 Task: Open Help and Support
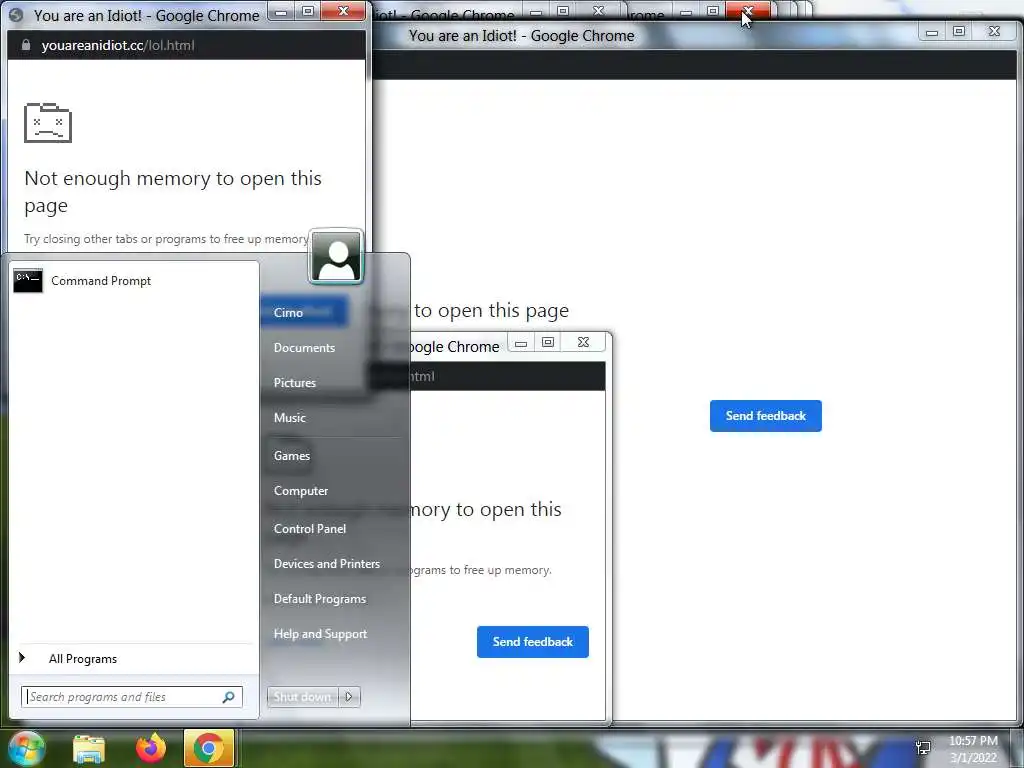(x=321, y=633)
